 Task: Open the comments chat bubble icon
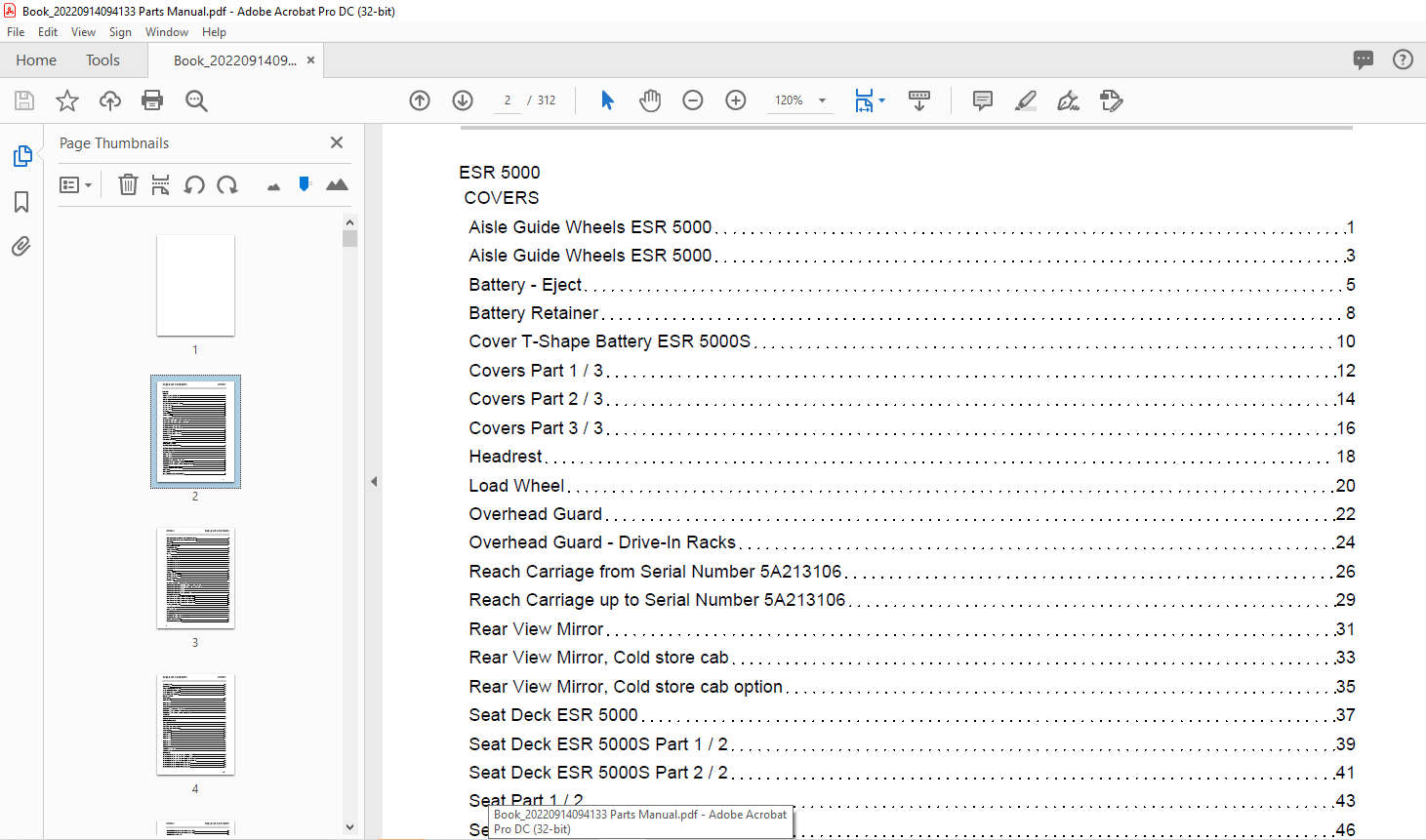1364,60
